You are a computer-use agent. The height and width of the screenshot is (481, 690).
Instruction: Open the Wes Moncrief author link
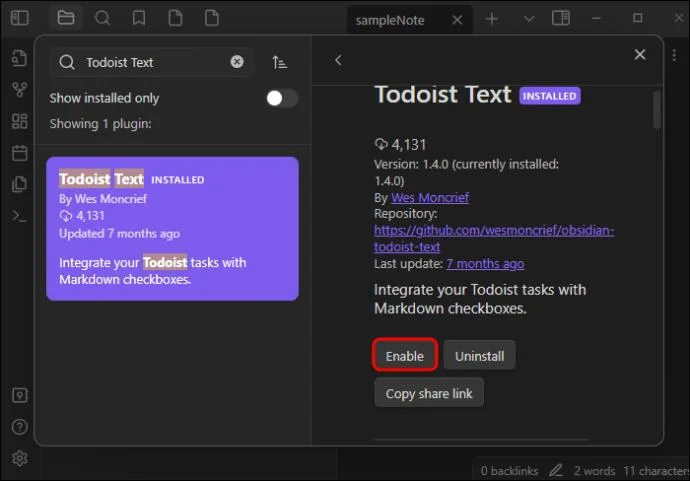pos(430,198)
